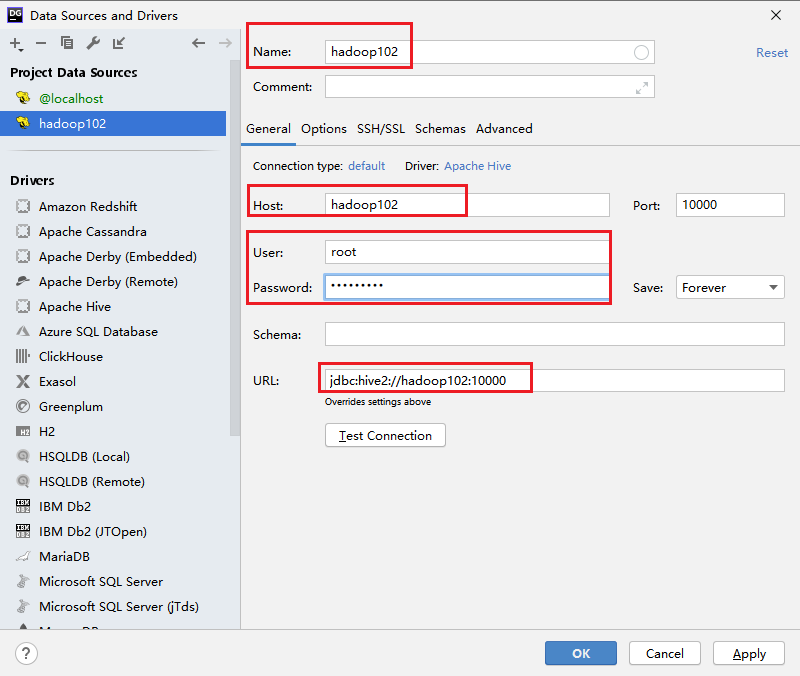Select the @localhost data source

(x=113, y=98)
